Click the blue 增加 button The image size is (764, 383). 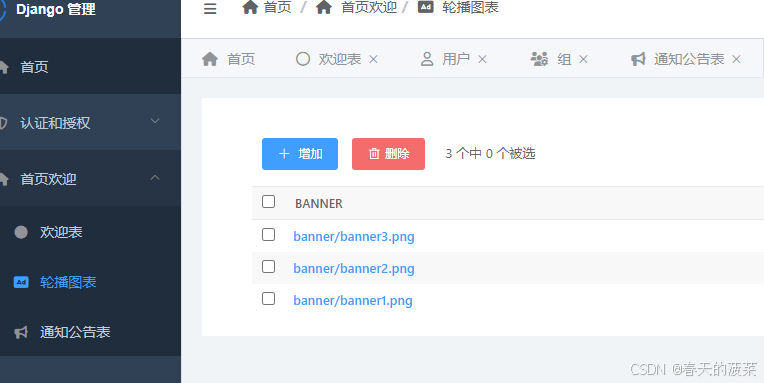(300, 154)
